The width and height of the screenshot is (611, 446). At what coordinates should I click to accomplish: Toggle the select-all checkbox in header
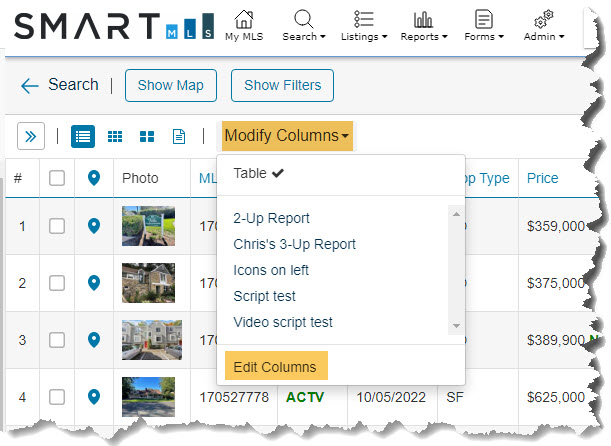(x=57, y=178)
